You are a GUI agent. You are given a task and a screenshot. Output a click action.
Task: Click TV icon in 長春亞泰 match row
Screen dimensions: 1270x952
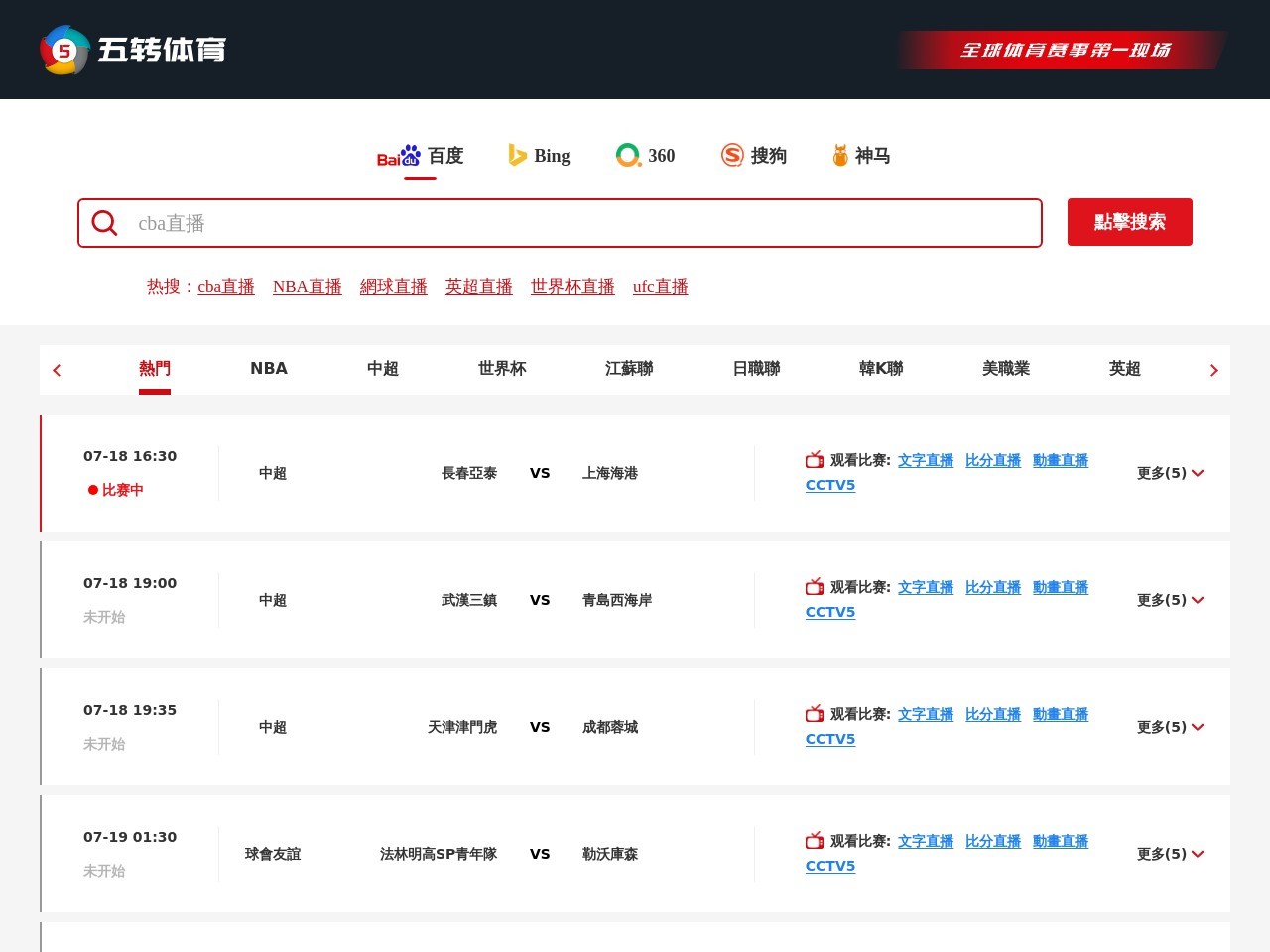click(815, 460)
